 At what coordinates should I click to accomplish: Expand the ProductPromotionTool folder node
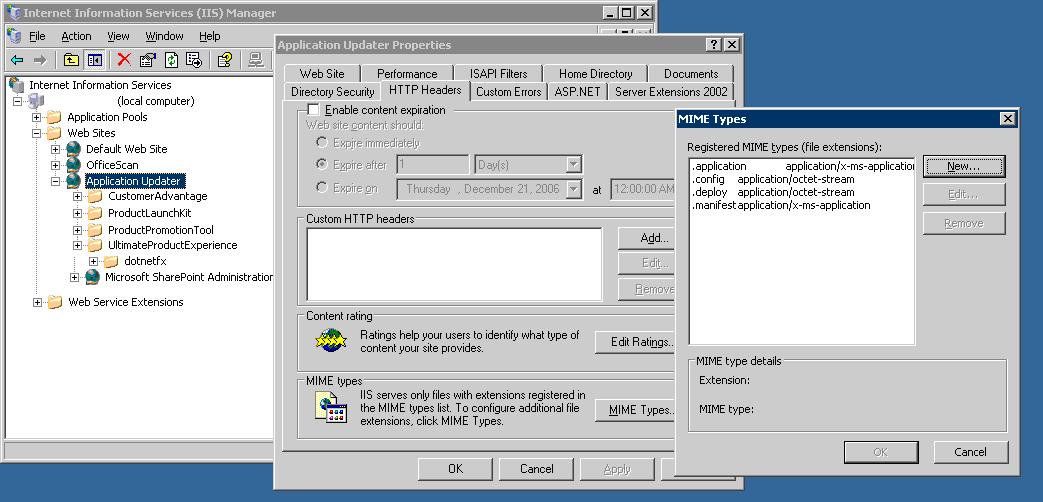coord(77,230)
